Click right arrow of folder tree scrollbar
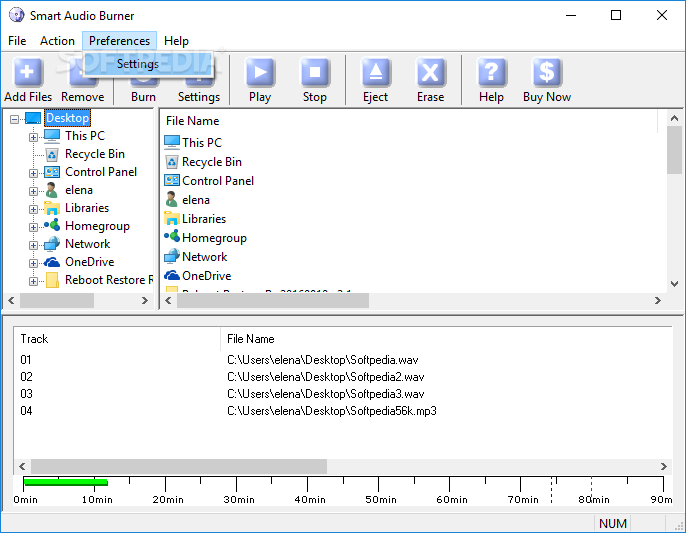Viewport: 686px width, 533px height. pyautogui.click(x=145, y=301)
